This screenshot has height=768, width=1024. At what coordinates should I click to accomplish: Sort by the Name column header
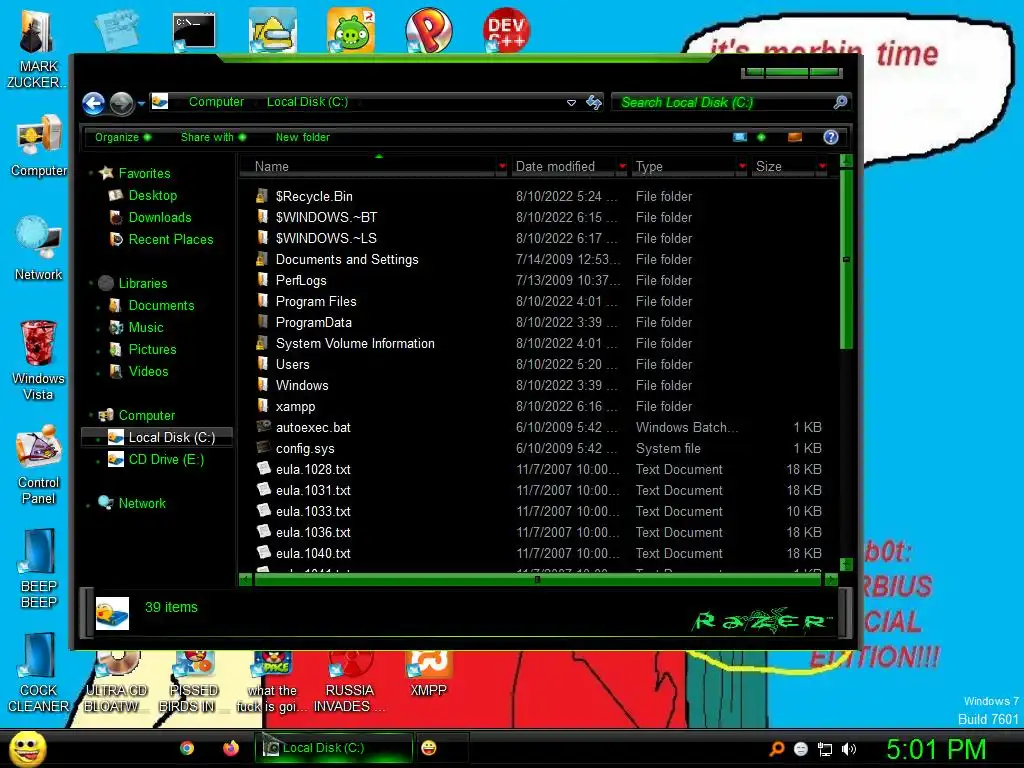point(369,167)
